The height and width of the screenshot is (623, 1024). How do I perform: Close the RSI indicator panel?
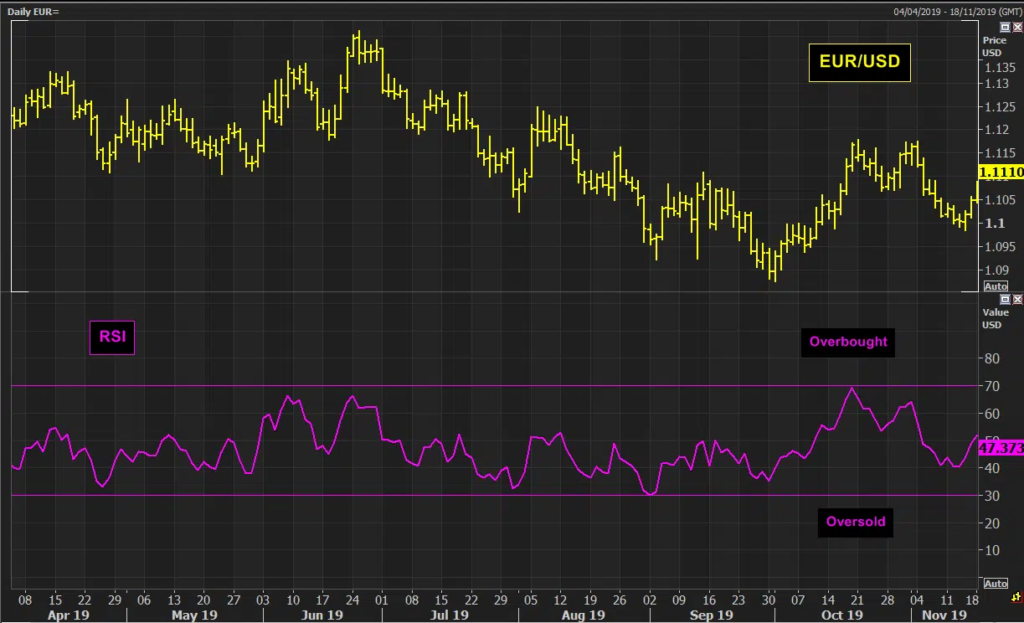click(1017, 299)
